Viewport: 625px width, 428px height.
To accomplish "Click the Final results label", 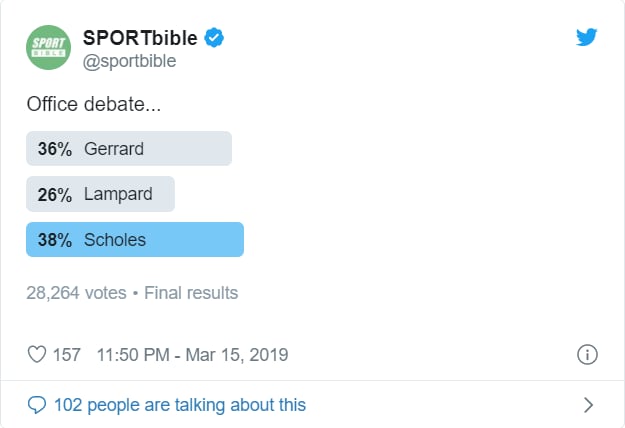I will (191, 293).
